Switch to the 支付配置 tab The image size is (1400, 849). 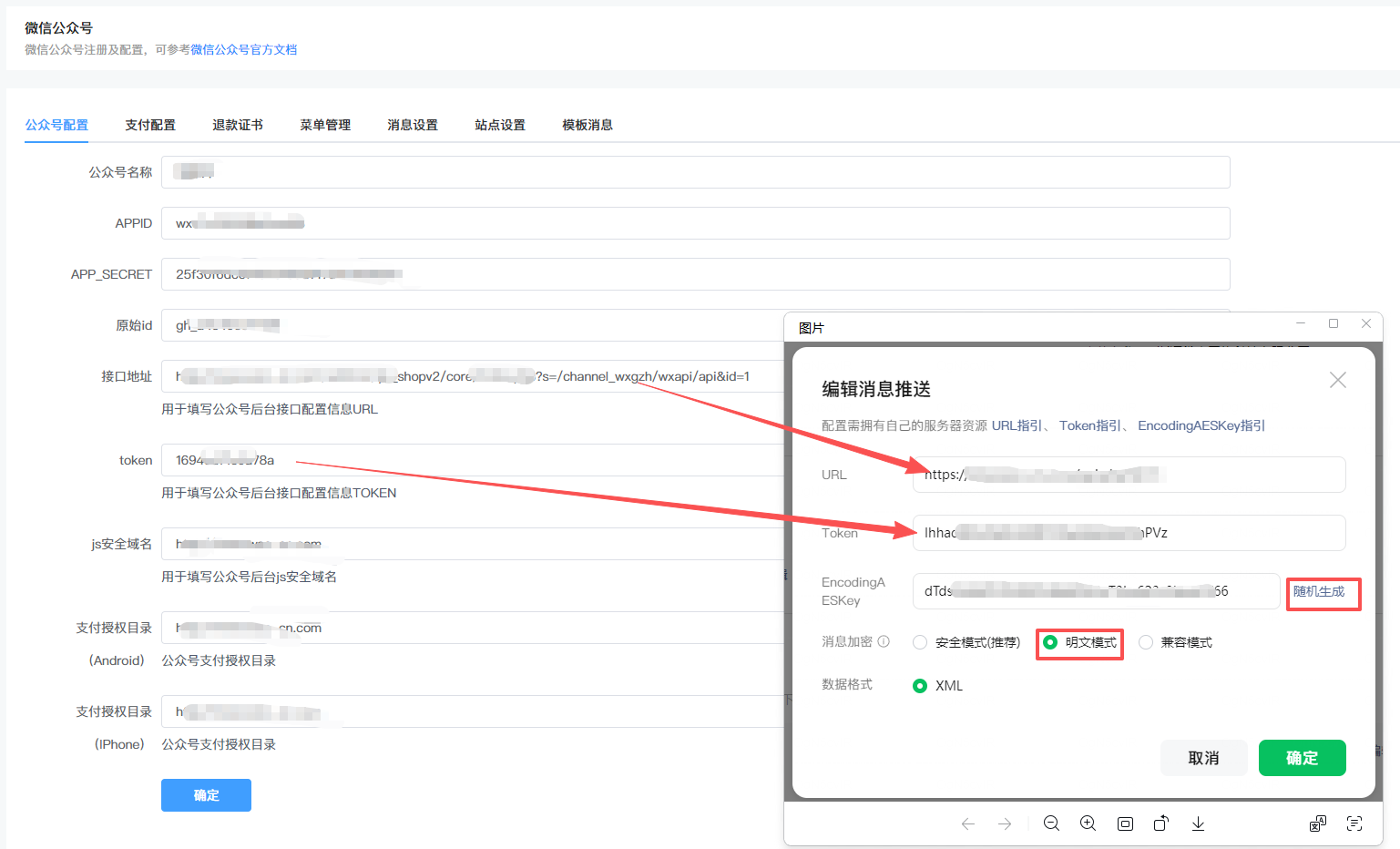coord(150,125)
